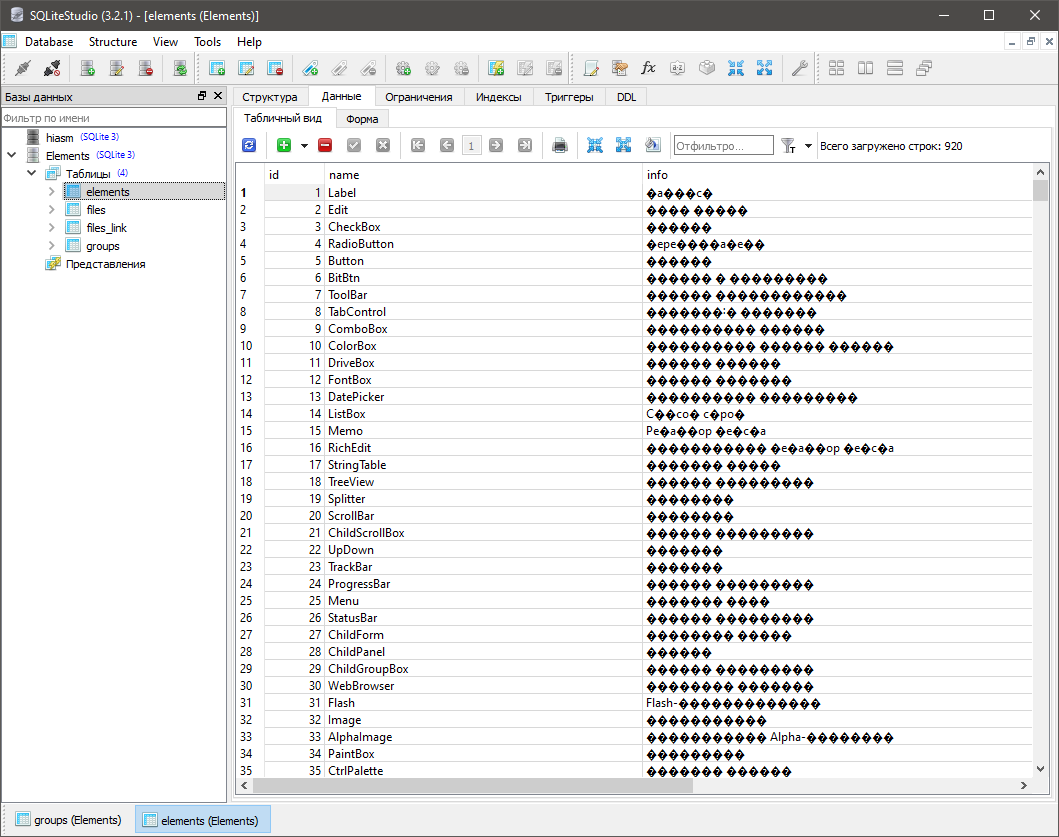This screenshot has height=837, width=1059.
Task: Switch to groups (Elements) window in taskbar
Action: (x=68, y=820)
